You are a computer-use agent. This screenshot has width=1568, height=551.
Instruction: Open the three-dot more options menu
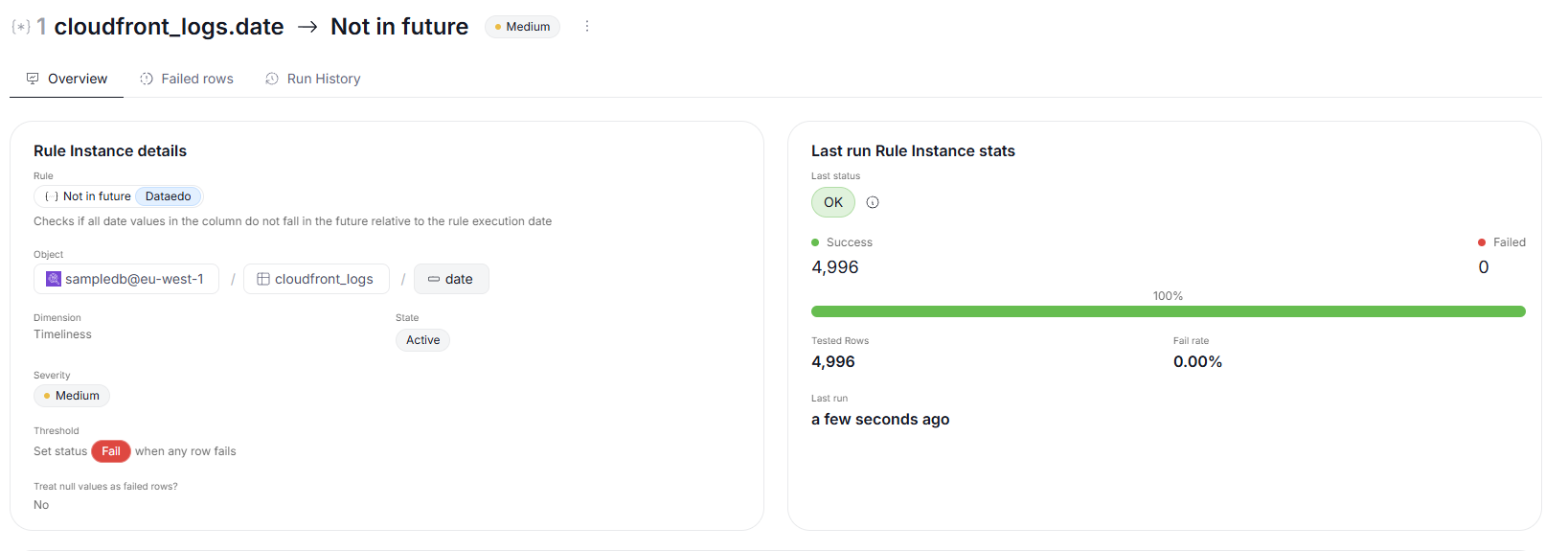pyautogui.click(x=587, y=27)
